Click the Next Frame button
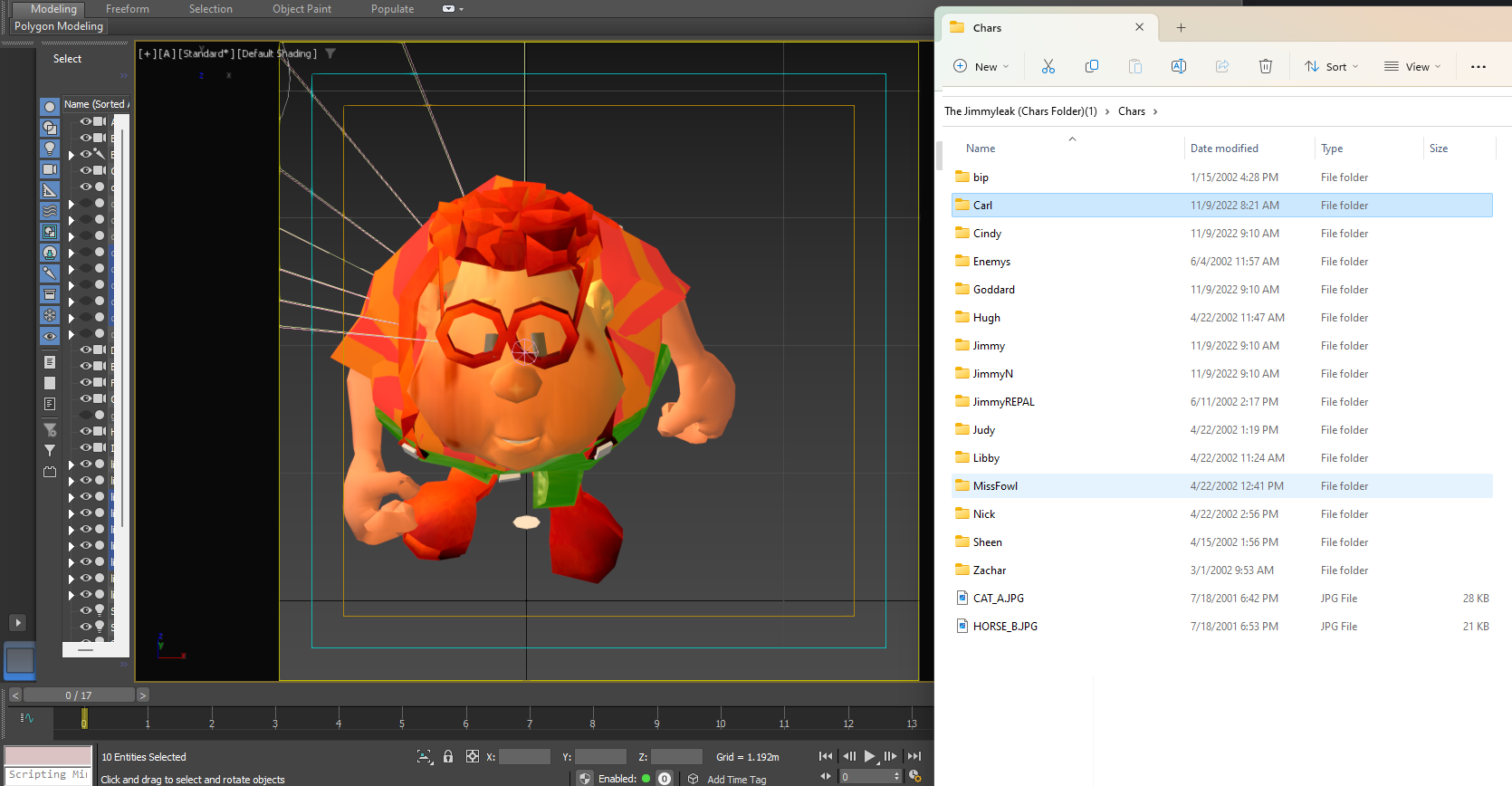 [891, 756]
